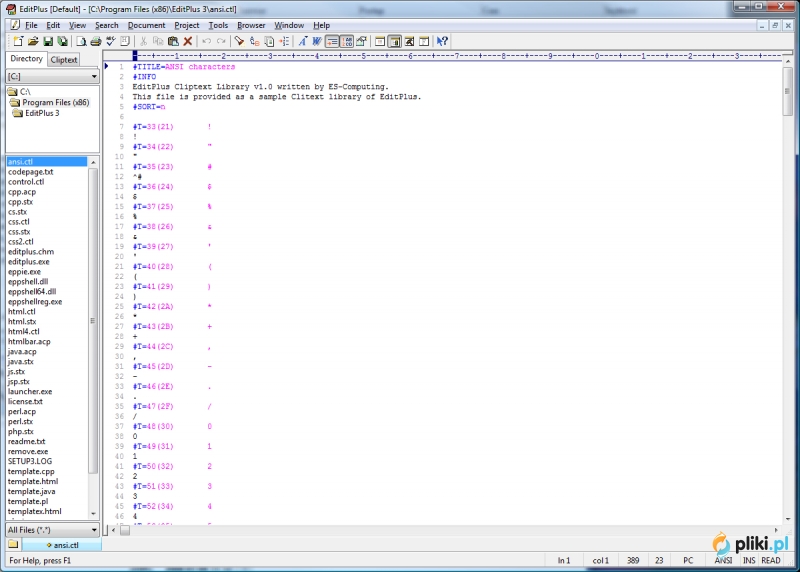Screen dimensions: 800x572
Task: Switch to the Cliptext tab
Action: pyautogui.click(x=64, y=60)
